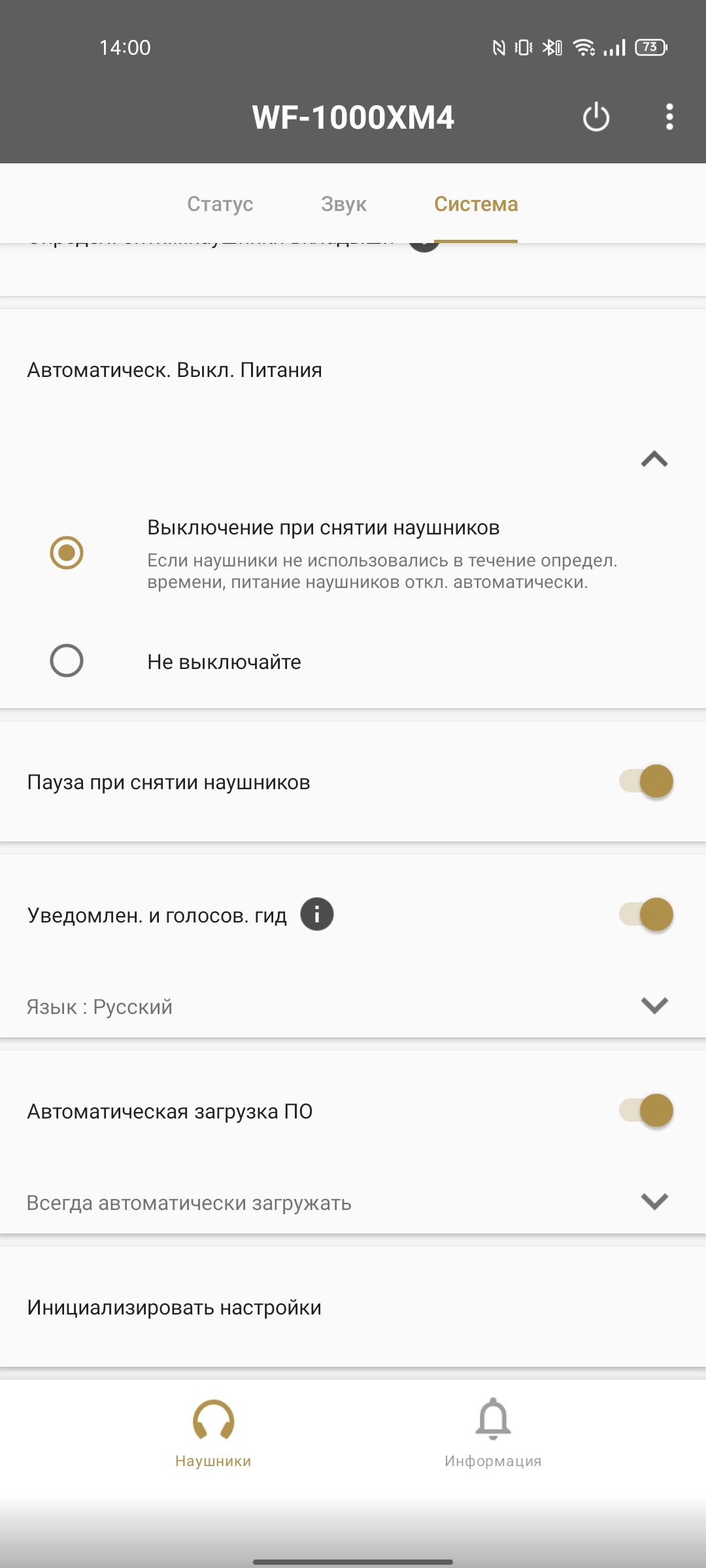Viewport: 706px width, 1568px height.
Task: Tap the Wi-Fi status bar icon
Action: (584, 47)
